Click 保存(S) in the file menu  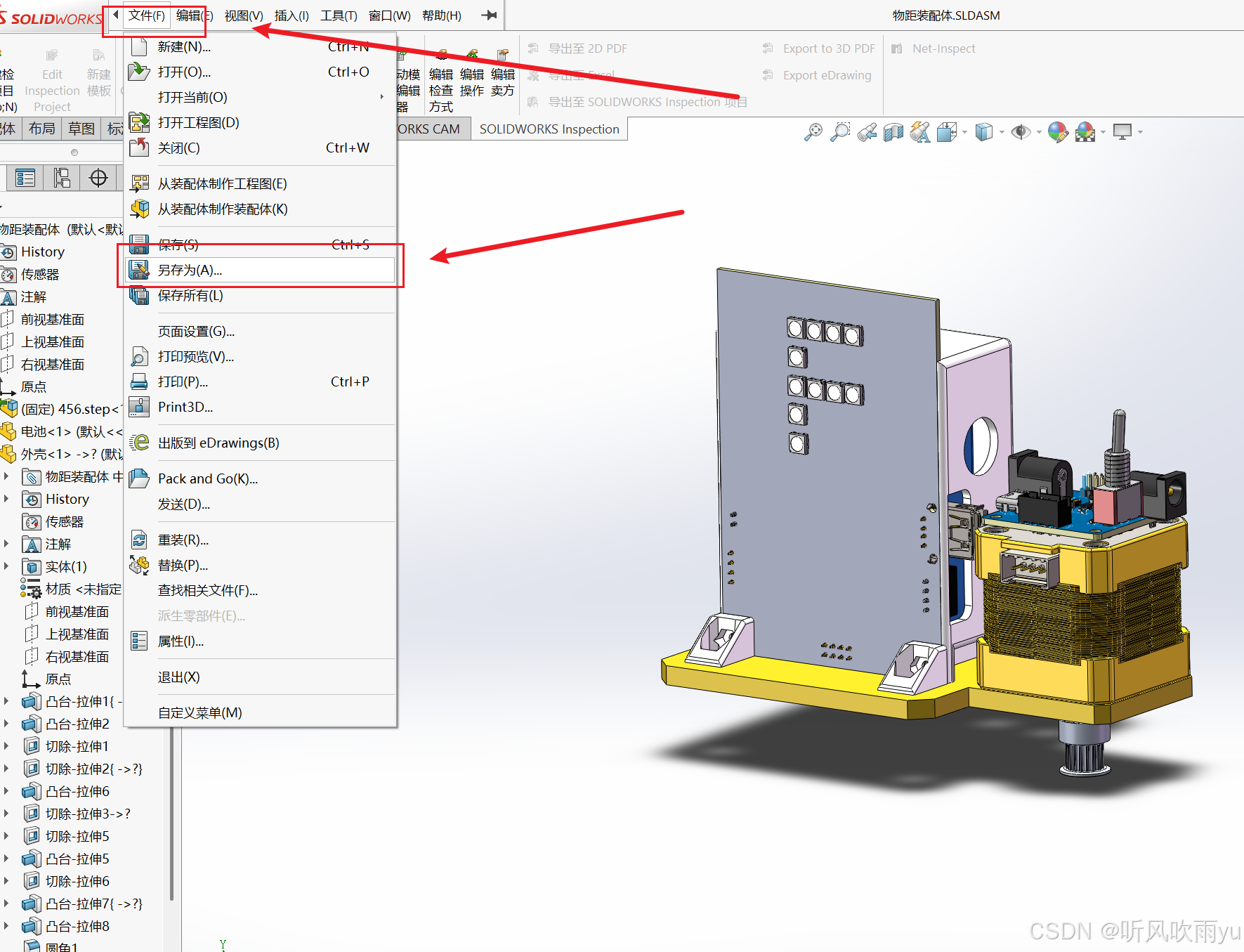click(x=260, y=244)
